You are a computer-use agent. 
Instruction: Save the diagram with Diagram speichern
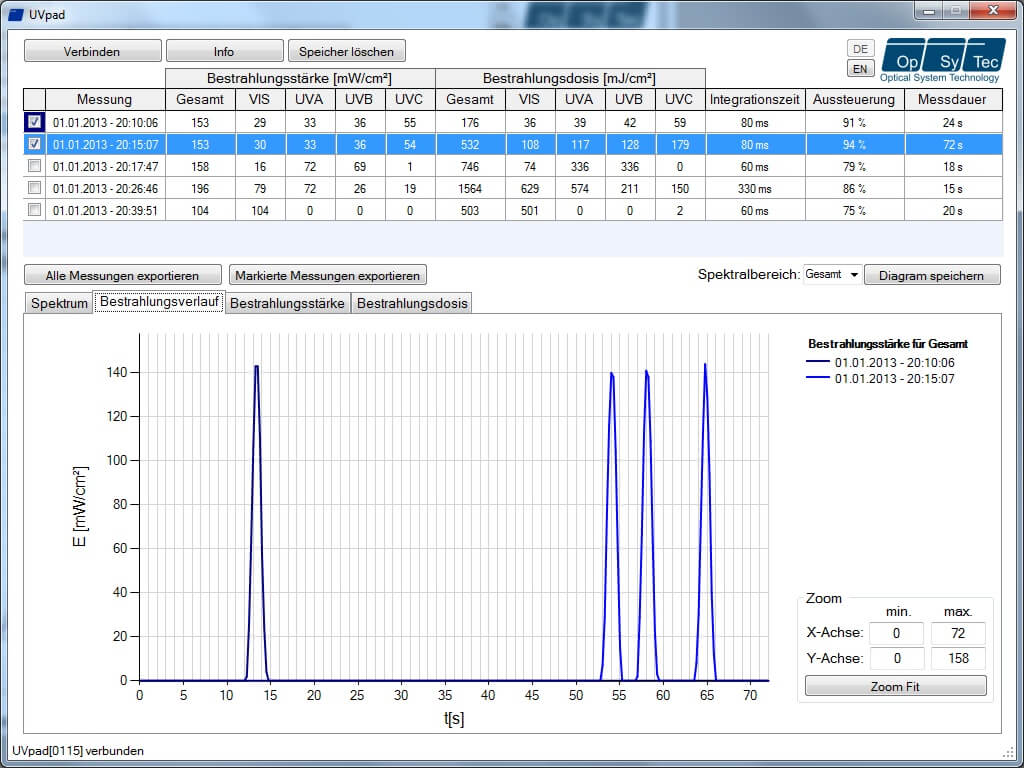coord(932,274)
